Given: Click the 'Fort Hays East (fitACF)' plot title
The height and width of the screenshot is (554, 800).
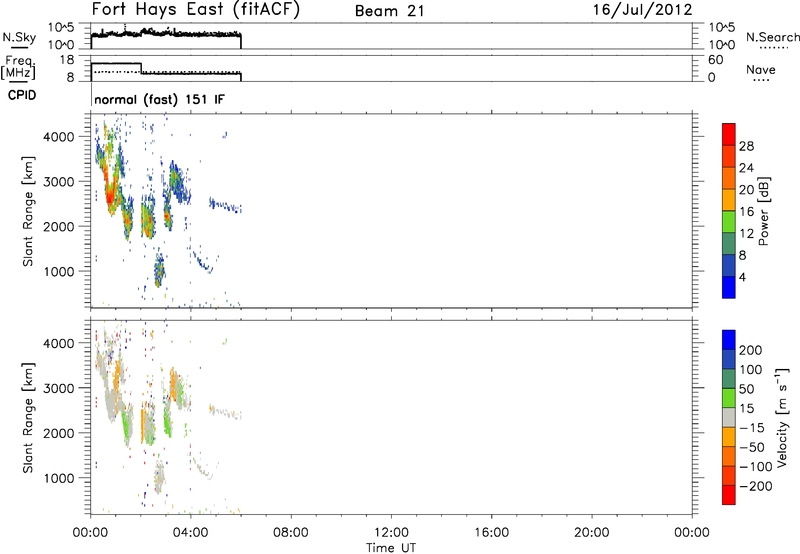Looking at the screenshot, I should pos(196,10).
